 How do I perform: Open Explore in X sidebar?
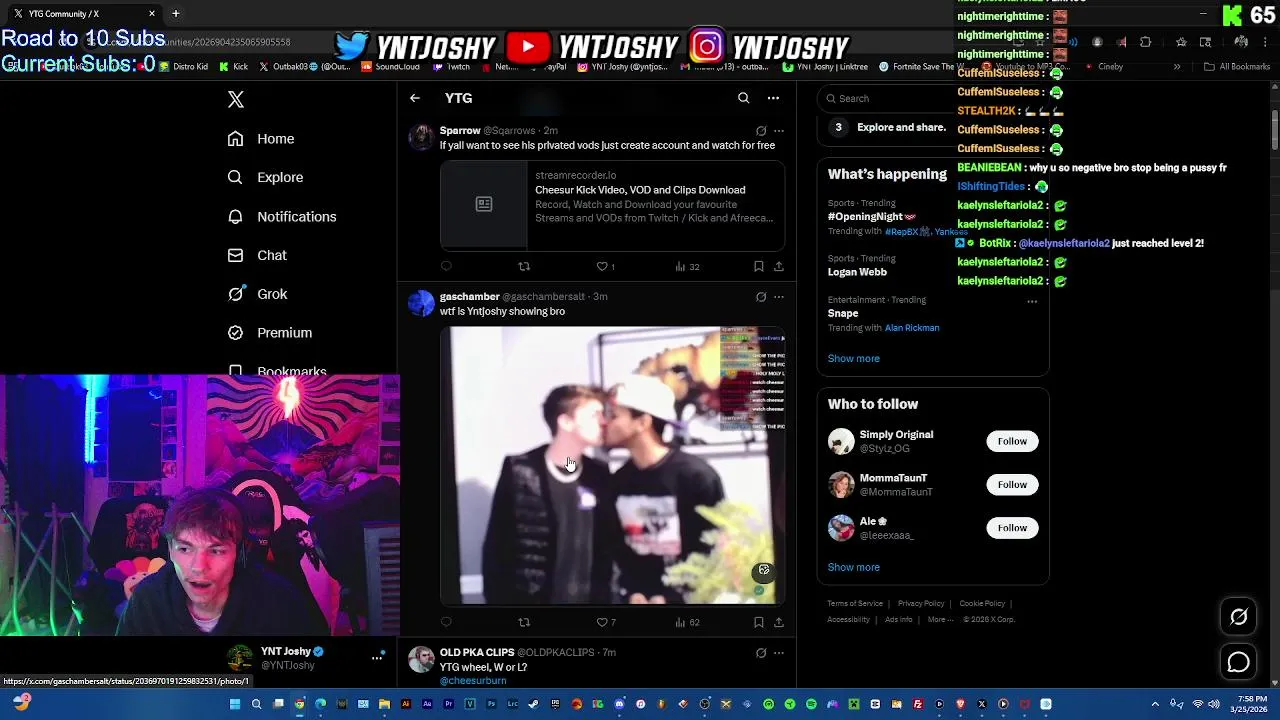(x=265, y=177)
